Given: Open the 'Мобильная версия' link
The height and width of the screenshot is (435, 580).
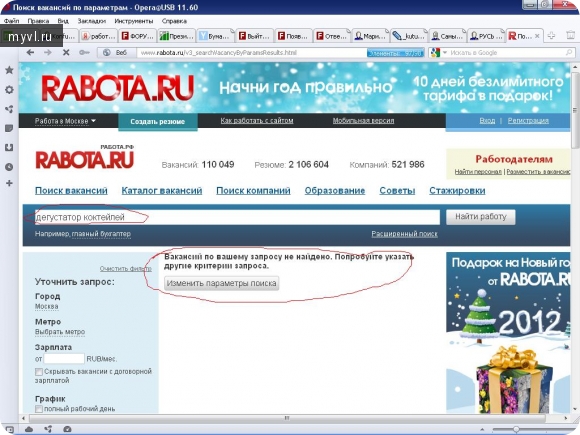Looking at the screenshot, I should pos(363,121).
